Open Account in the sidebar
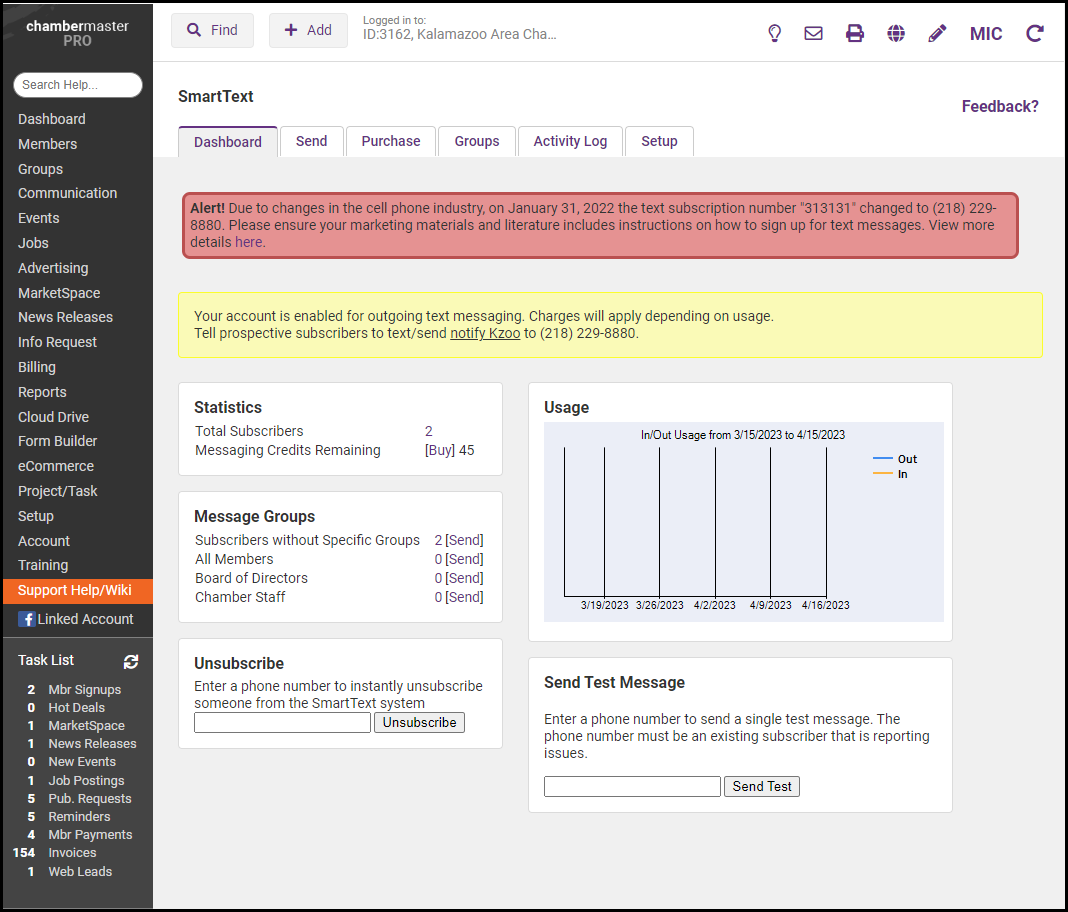The height and width of the screenshot is (912, 1068). coord(44,541)
